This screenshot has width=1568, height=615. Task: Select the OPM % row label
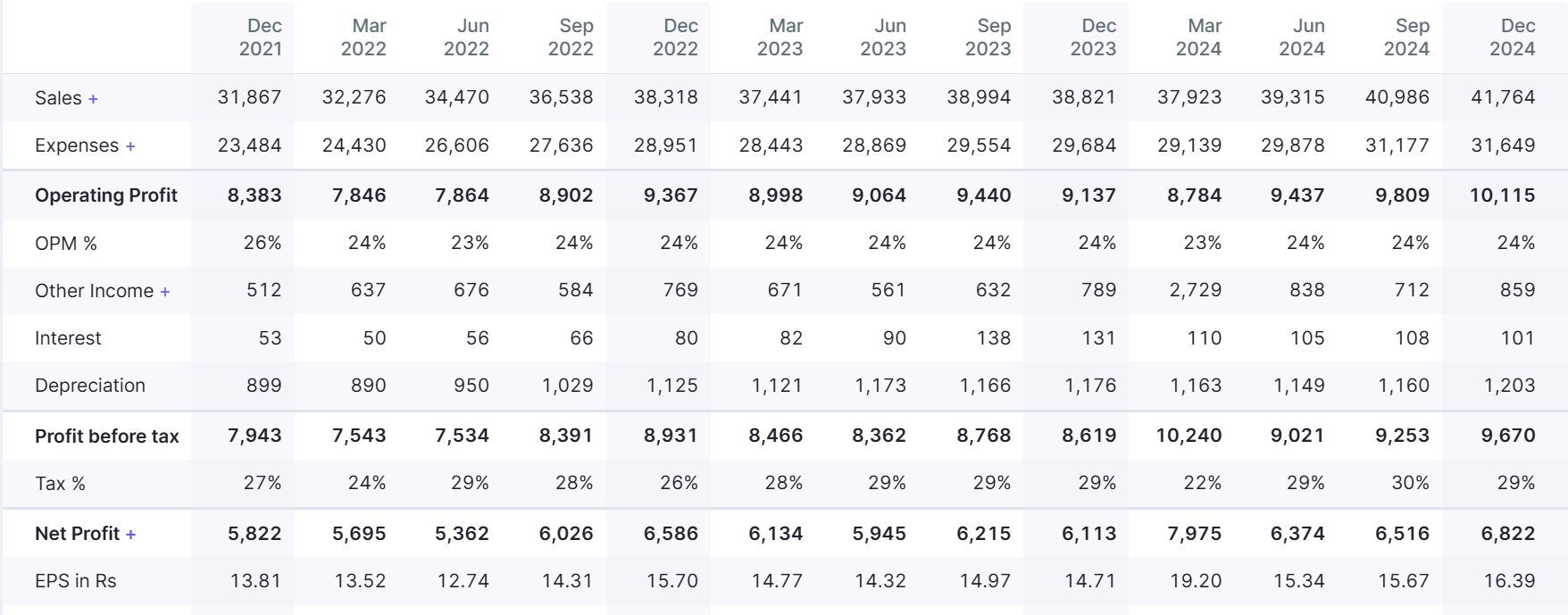pos(66,244)
